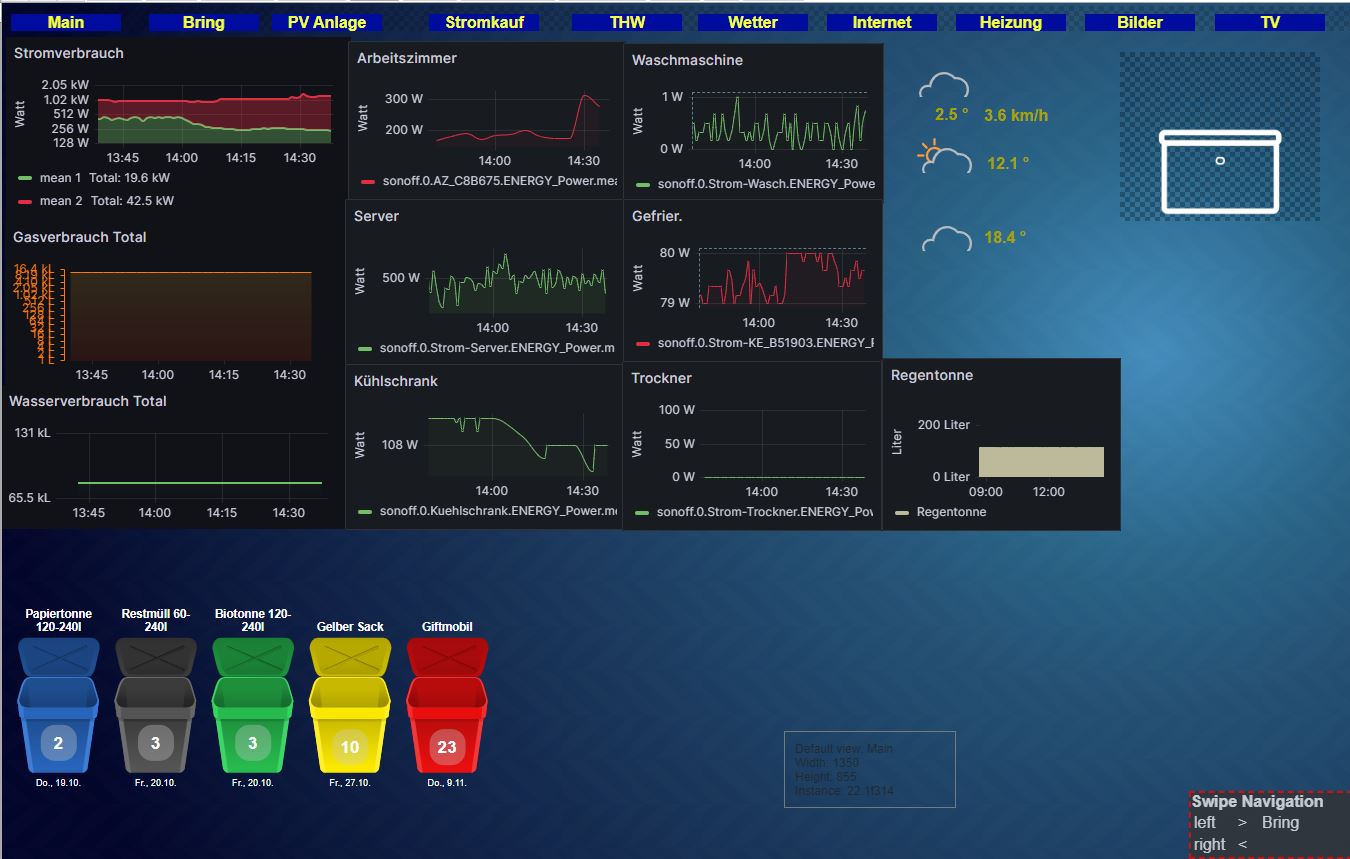Open the Heizung tab

point(1010,22)
